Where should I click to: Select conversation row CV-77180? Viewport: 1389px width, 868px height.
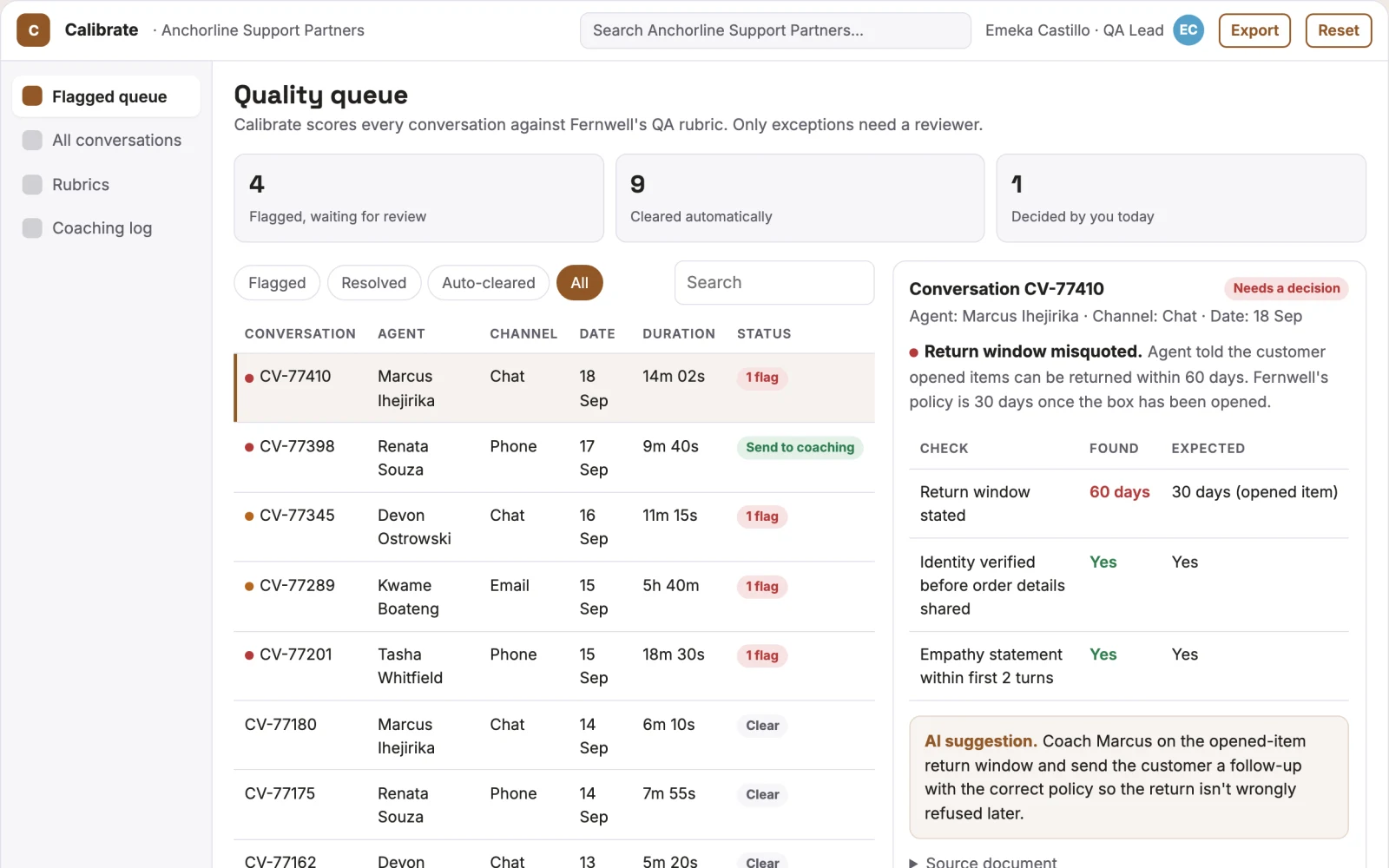pos(555,735)
